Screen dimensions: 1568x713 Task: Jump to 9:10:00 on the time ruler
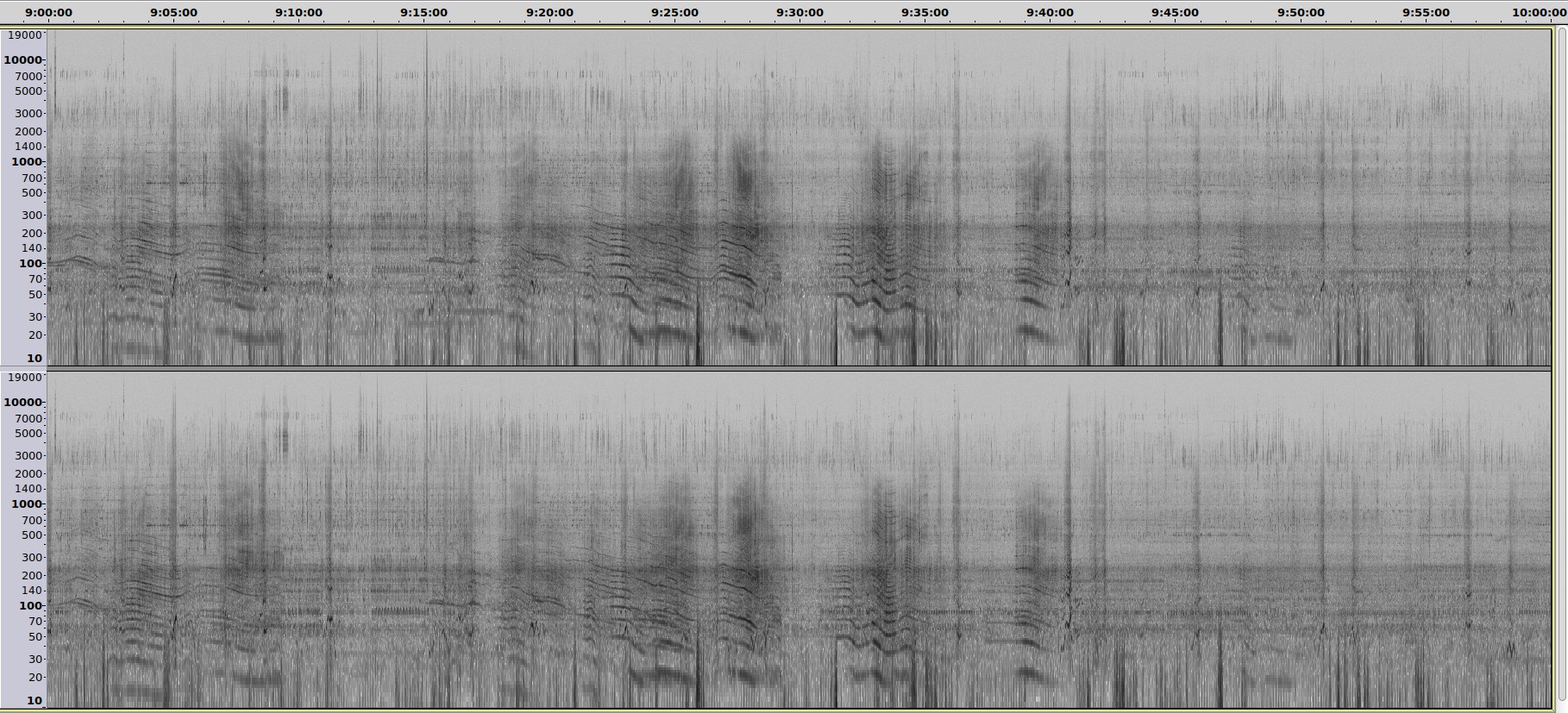click(298, 13)
